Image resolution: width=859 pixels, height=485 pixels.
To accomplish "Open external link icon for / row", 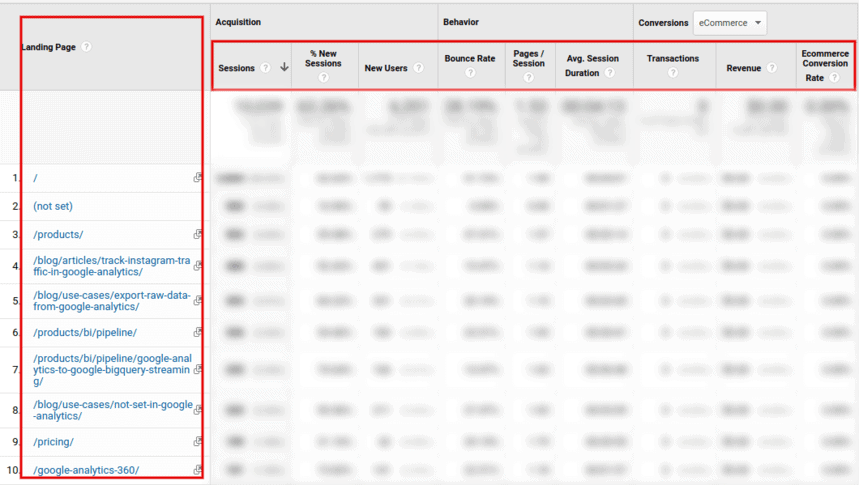I will coord(198,178).
